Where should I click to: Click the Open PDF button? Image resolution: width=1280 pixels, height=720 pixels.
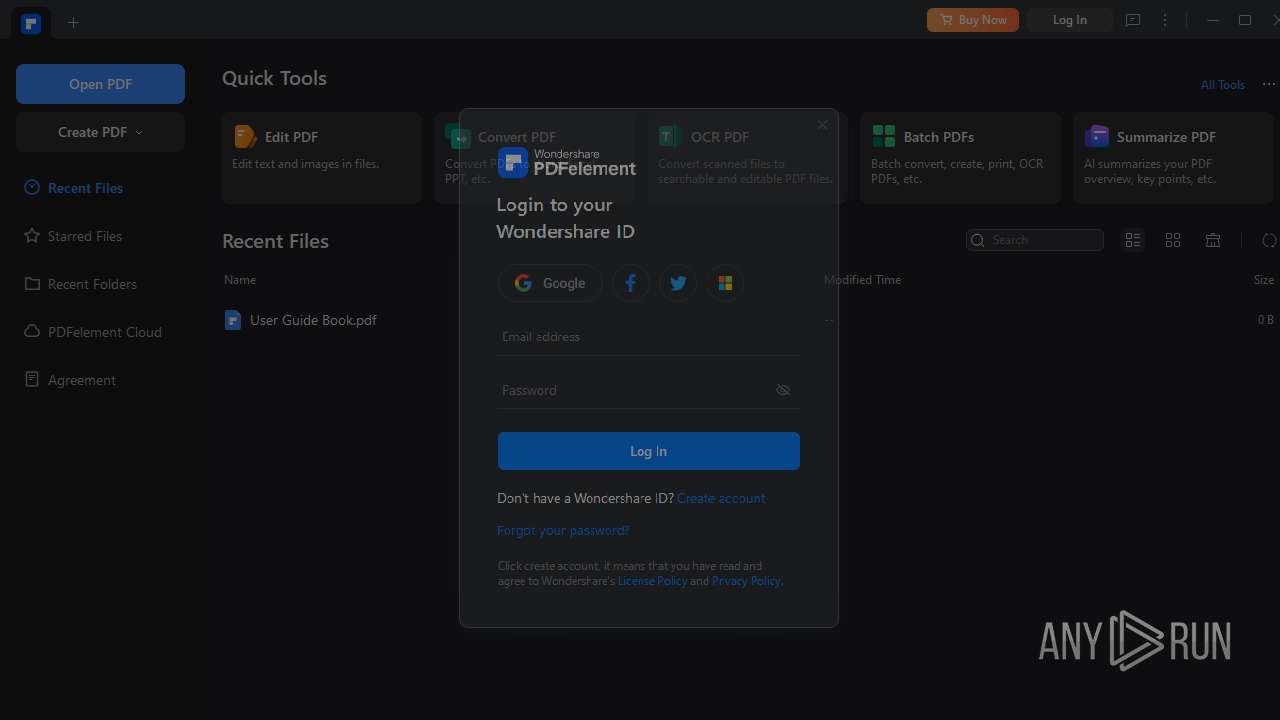click(x=100, y=84)
